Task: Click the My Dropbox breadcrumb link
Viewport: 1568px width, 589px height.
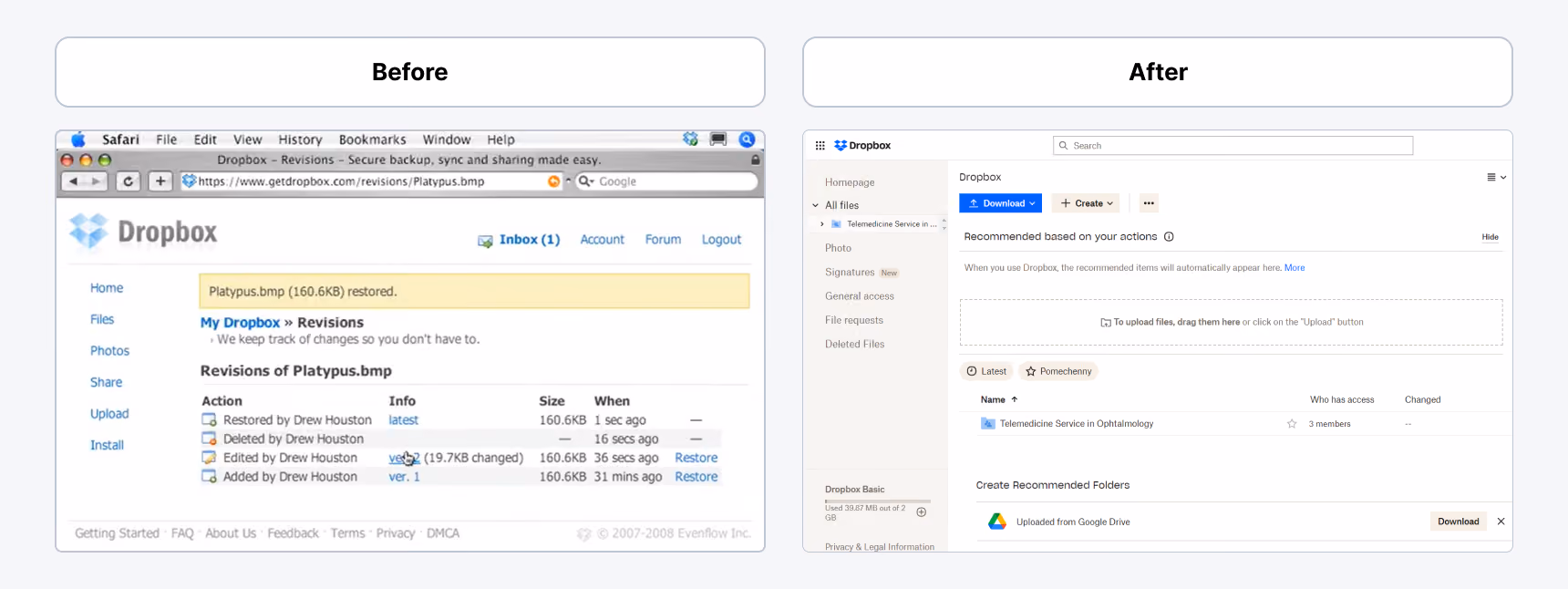Action: 240,323
